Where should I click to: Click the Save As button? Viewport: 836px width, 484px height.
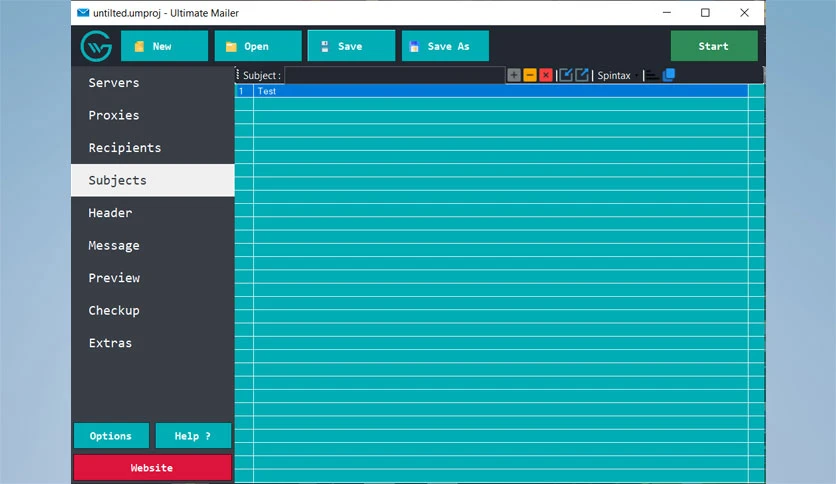coord(445,46)
